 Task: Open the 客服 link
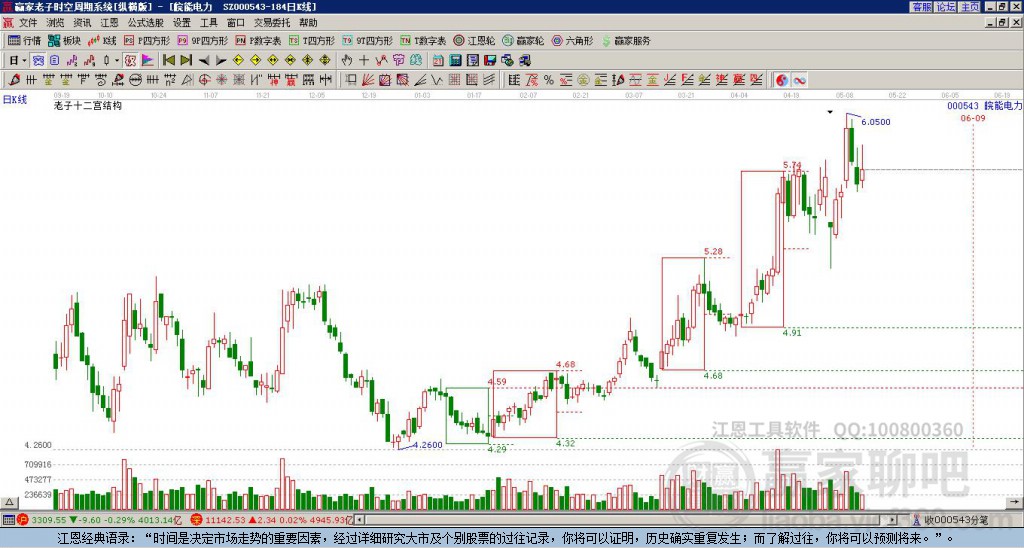(x=922, y=7)
